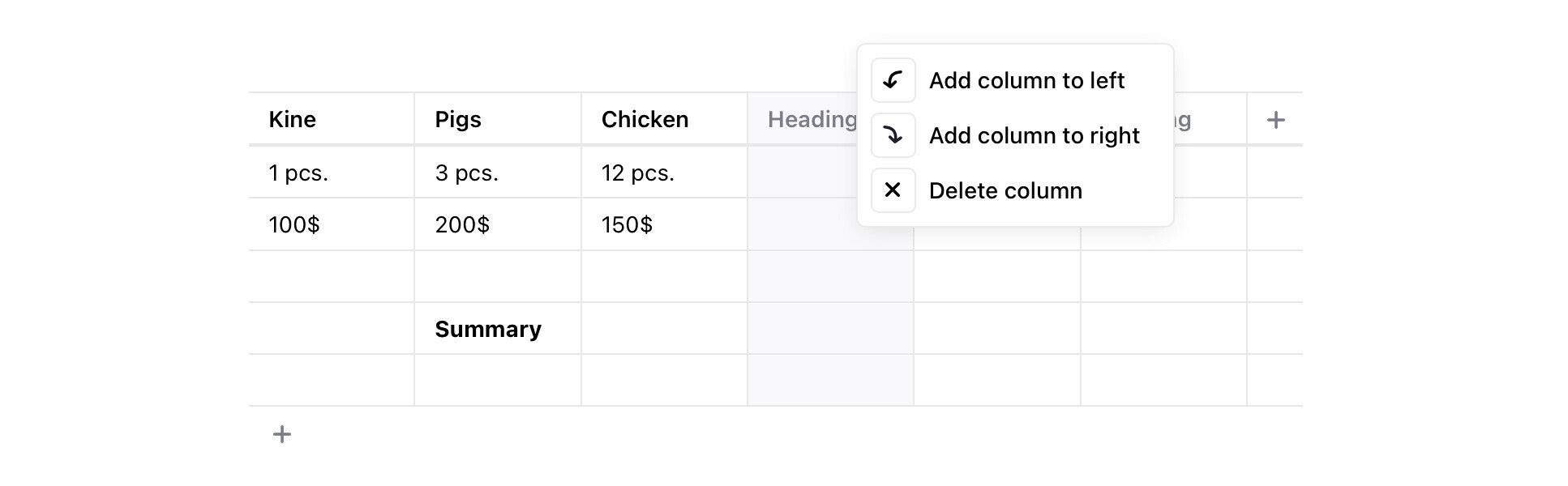Click the delete column X icon

point(893,190)
